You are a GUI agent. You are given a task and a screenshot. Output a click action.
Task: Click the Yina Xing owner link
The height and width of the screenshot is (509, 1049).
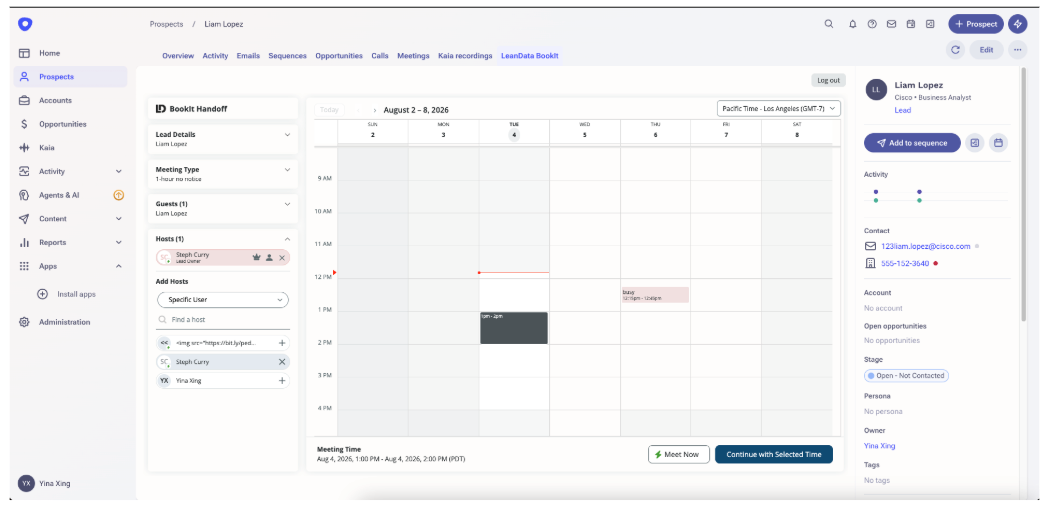(880, 445)
